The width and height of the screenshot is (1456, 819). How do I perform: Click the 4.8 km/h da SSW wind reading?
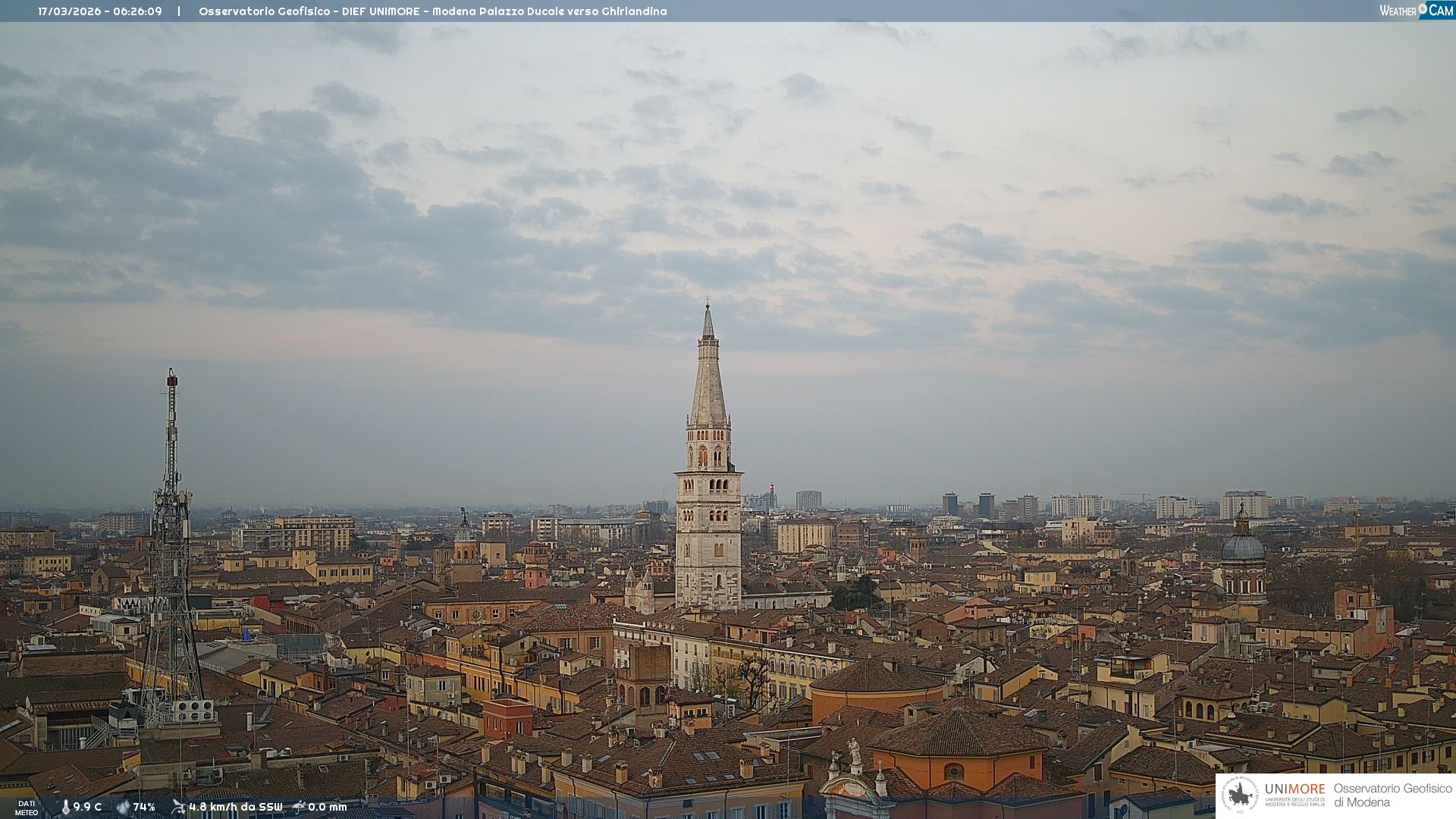tap(235, 807)
